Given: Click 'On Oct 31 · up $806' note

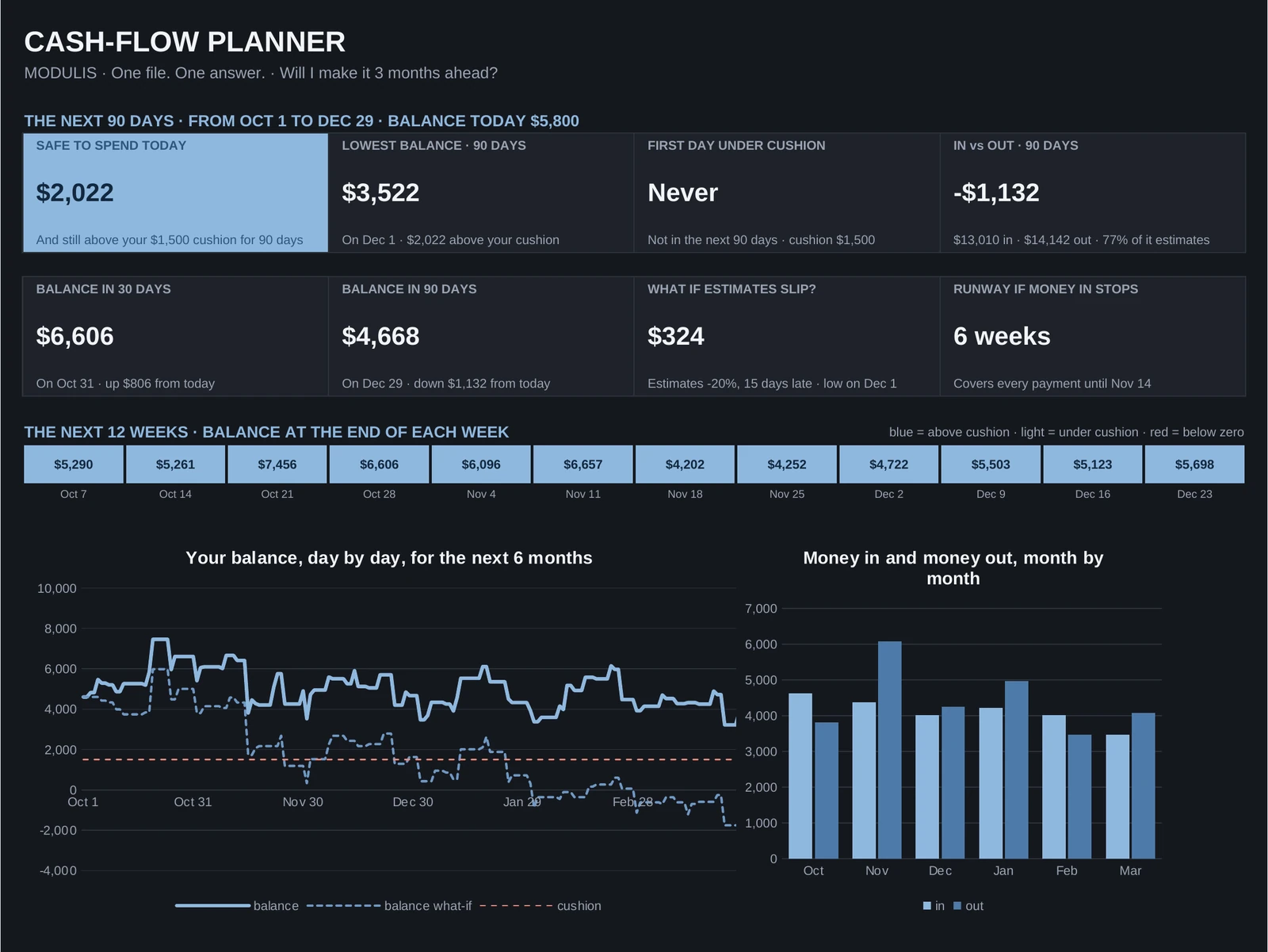Looking at the screenshot, I should pos(125,384).
